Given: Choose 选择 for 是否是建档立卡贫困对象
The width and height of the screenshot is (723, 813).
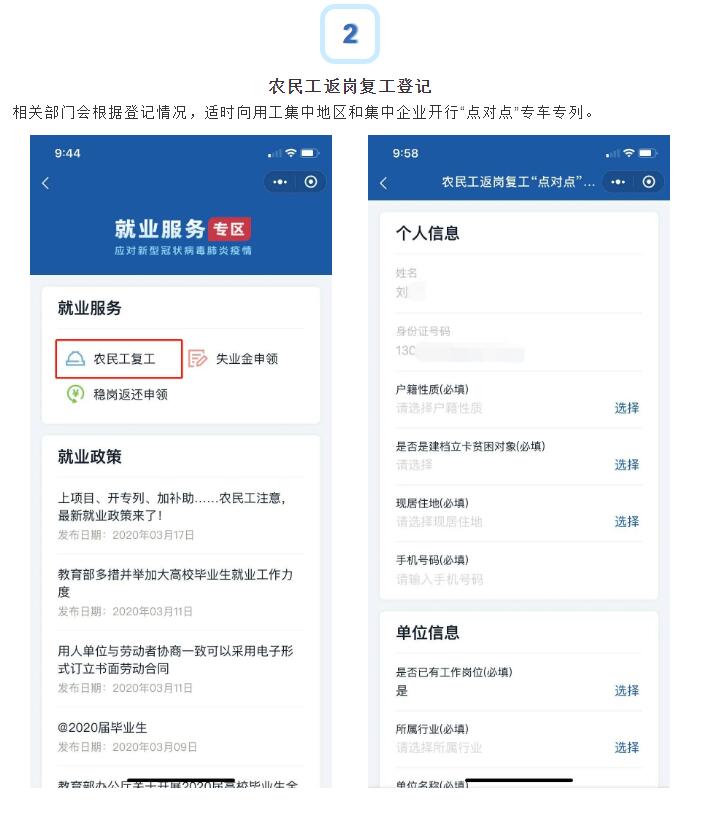Looking at the screenshot, I should 627,465.
